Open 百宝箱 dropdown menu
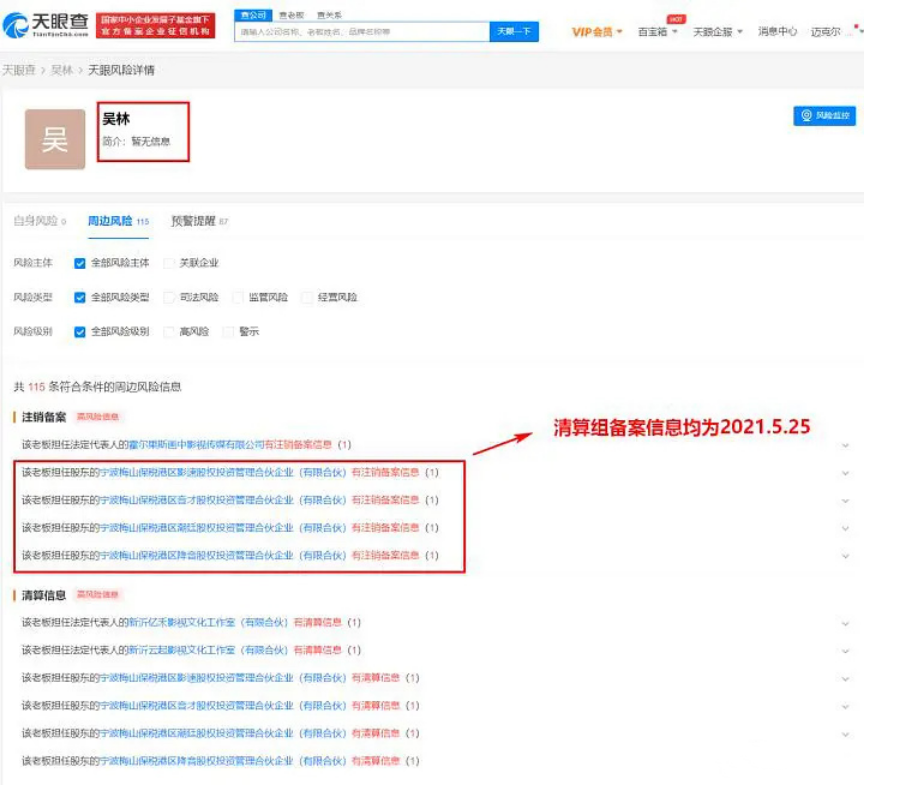900x800 pixels. coord(658,32)
